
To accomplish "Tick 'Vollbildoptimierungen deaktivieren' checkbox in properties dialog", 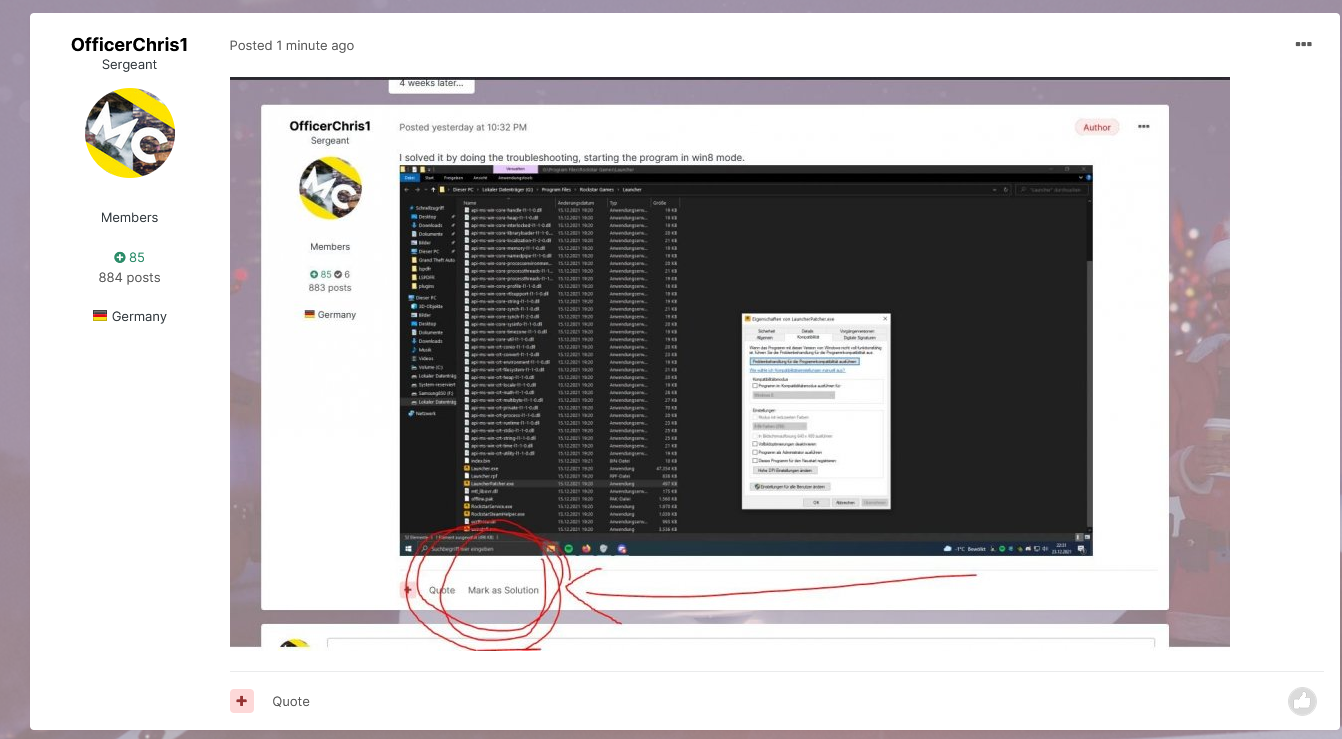I will coord(755,444).
